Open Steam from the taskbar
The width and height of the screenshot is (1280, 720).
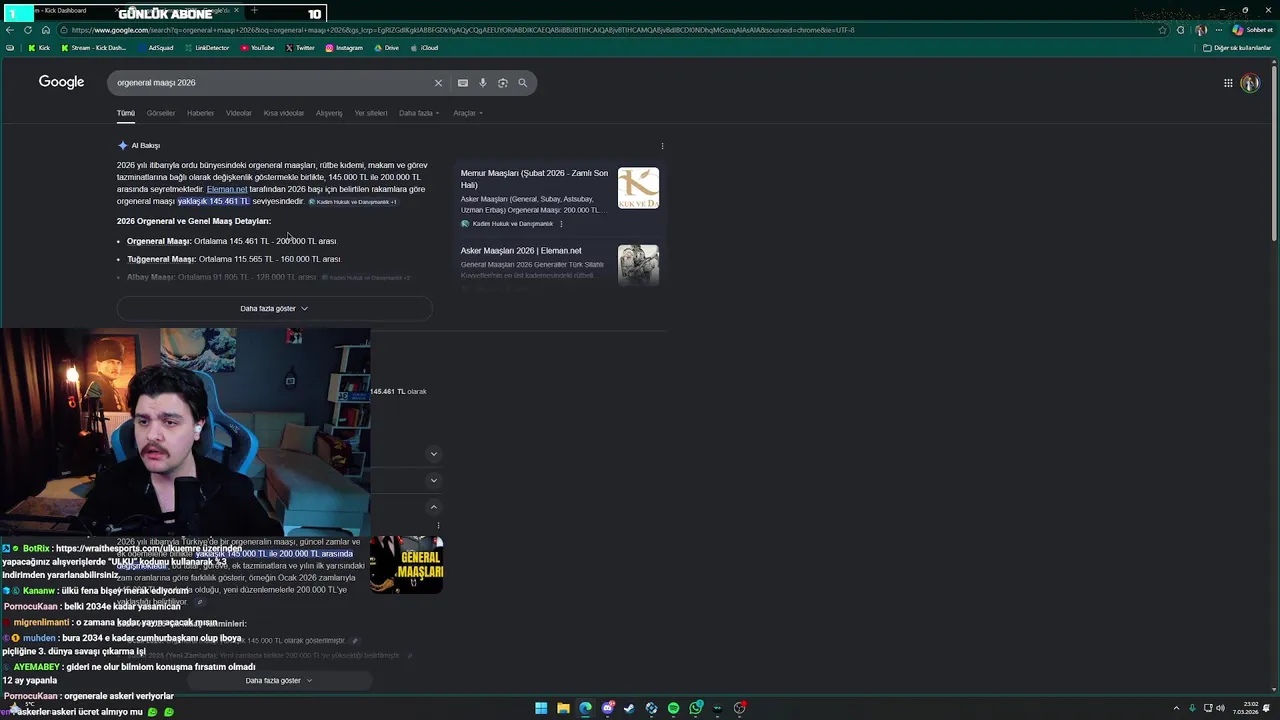pos(629,708)
